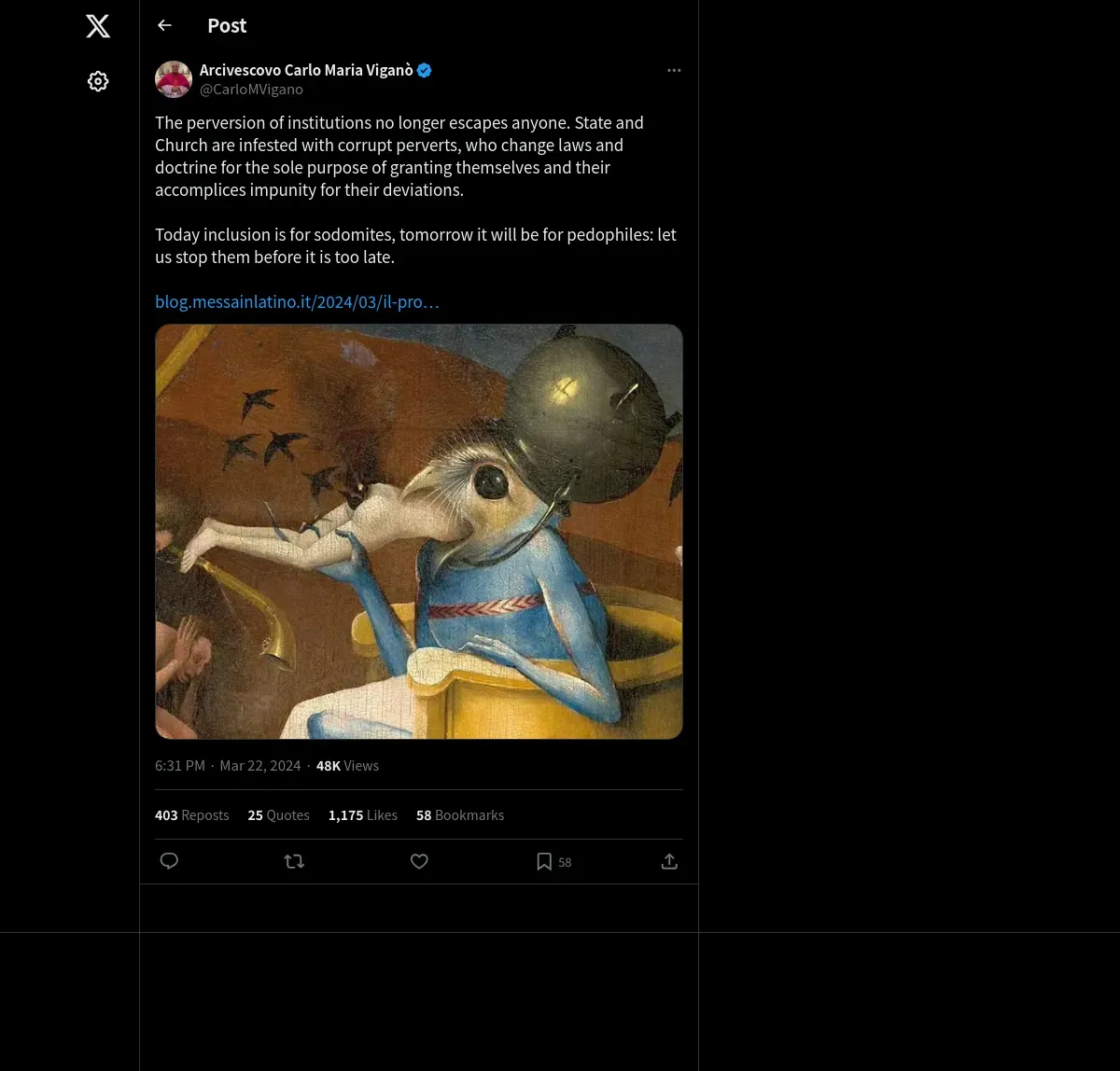Open the 25 Quotes list

coord(278,815)
